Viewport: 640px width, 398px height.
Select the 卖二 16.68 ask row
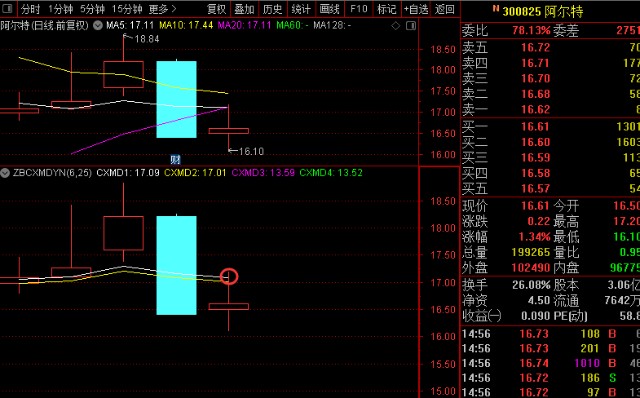(x=550, y=94)
